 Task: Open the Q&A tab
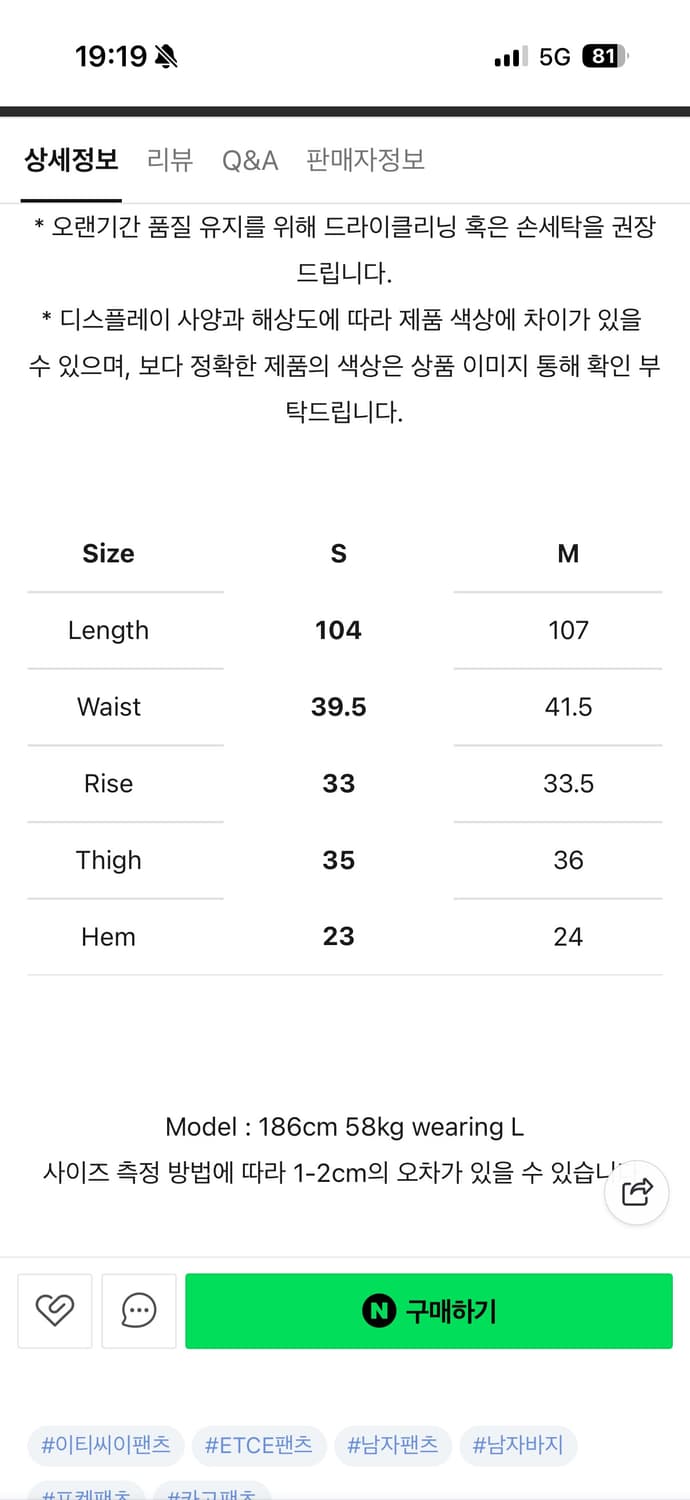pos(250,160)
